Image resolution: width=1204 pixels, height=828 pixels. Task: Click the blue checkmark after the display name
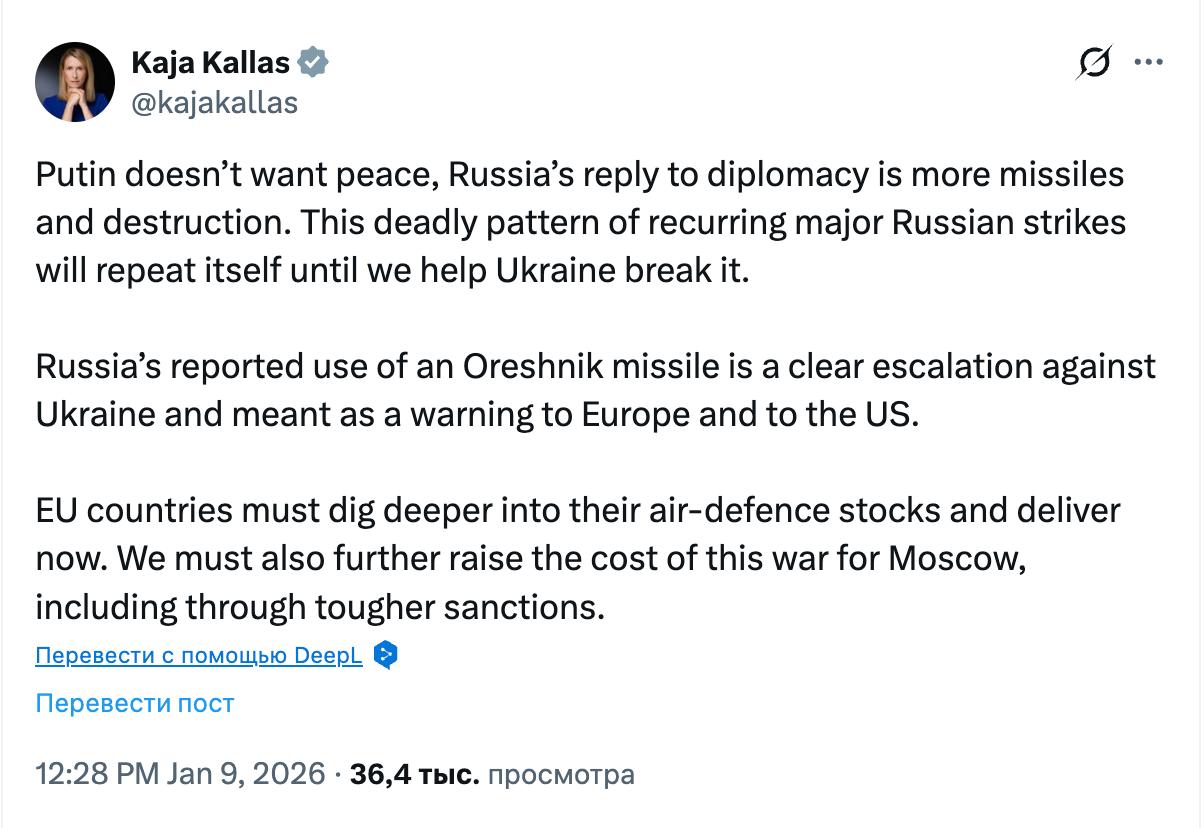pos(312,61)
